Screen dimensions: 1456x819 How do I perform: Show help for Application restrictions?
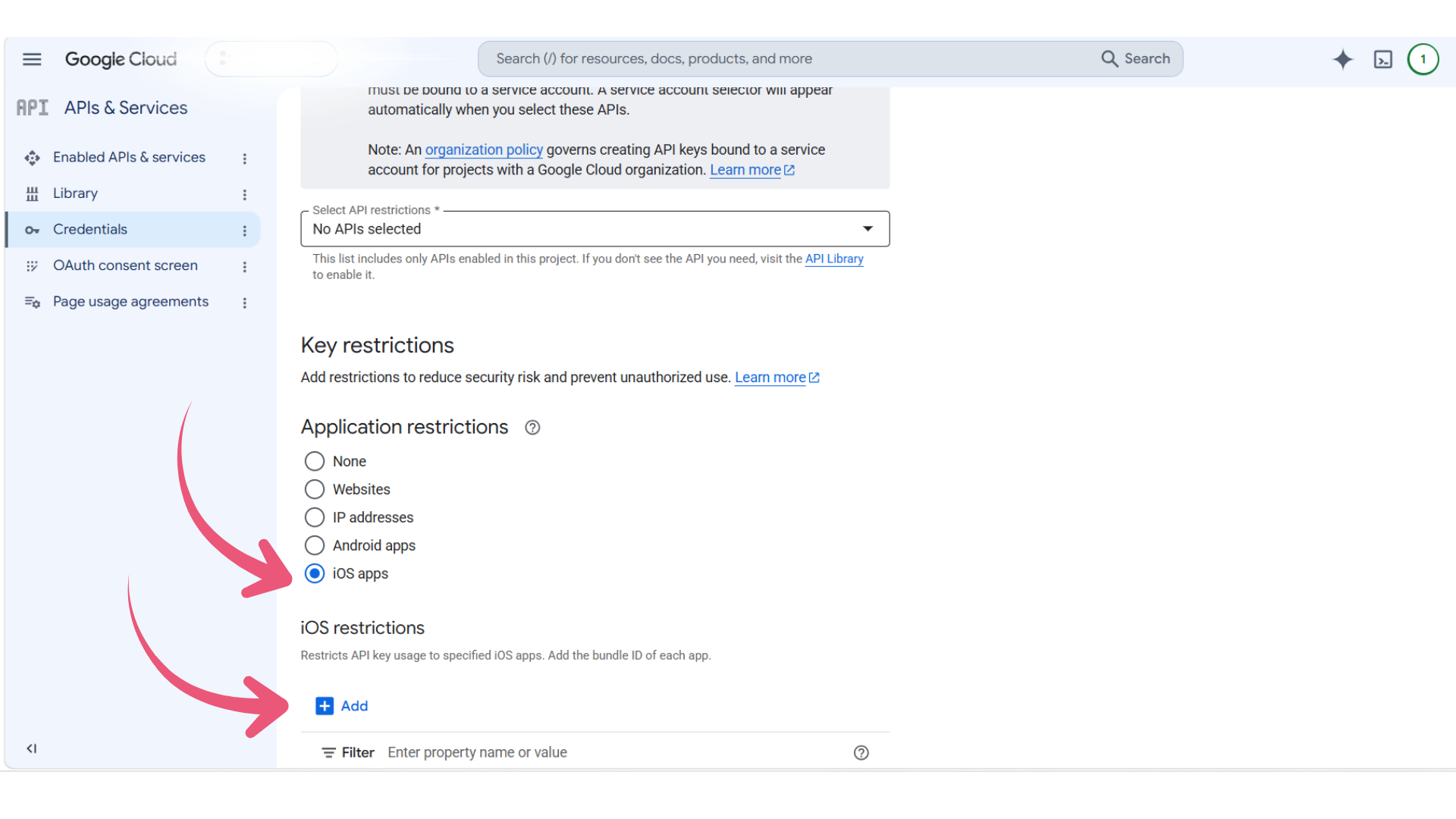[x=532, y=428]
